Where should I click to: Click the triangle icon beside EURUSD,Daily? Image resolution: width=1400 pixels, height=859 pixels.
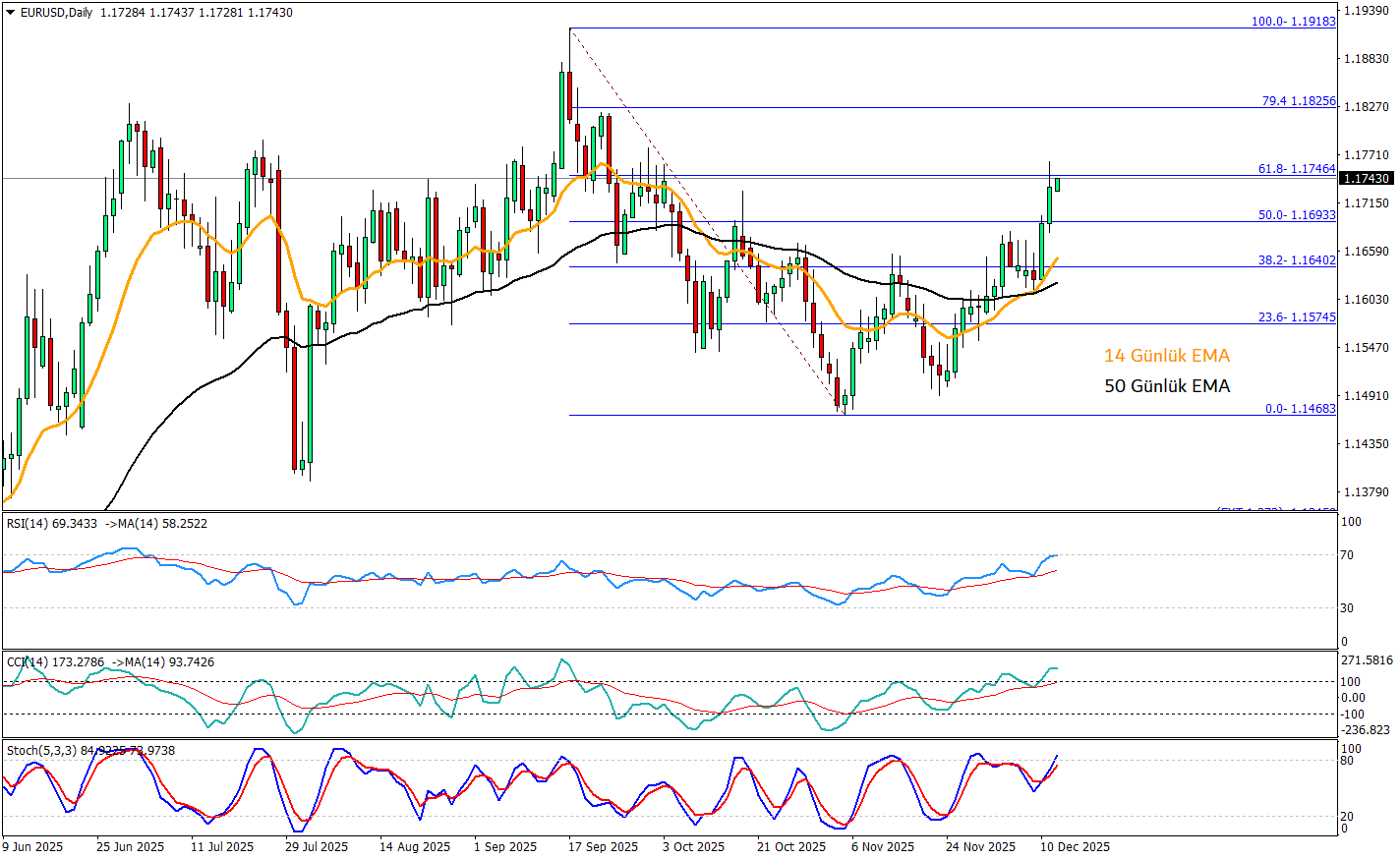click(11, 13)
